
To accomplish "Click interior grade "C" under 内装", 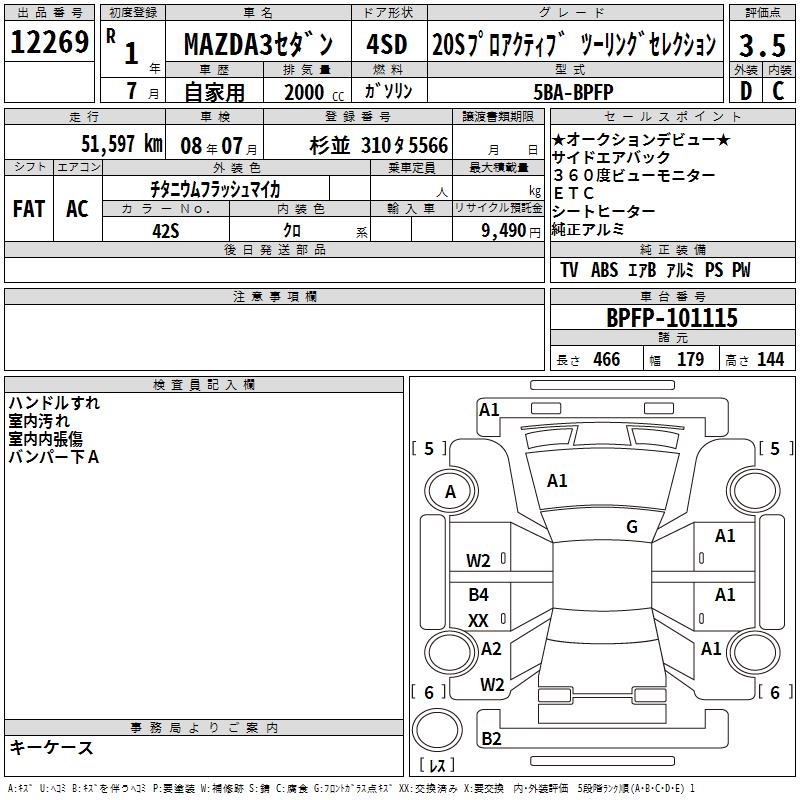I will 778,91.
